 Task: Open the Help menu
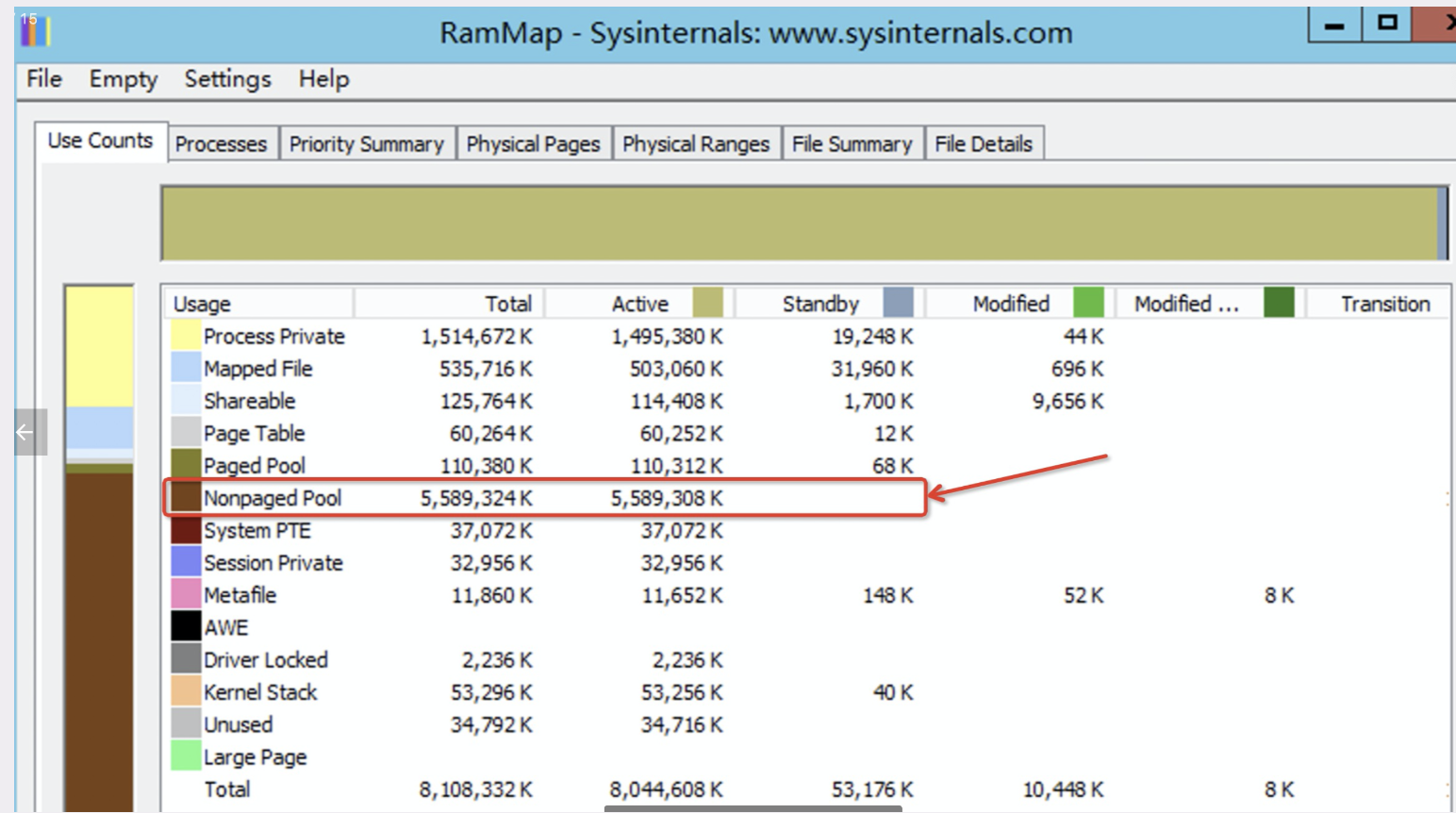coord(323,79)
